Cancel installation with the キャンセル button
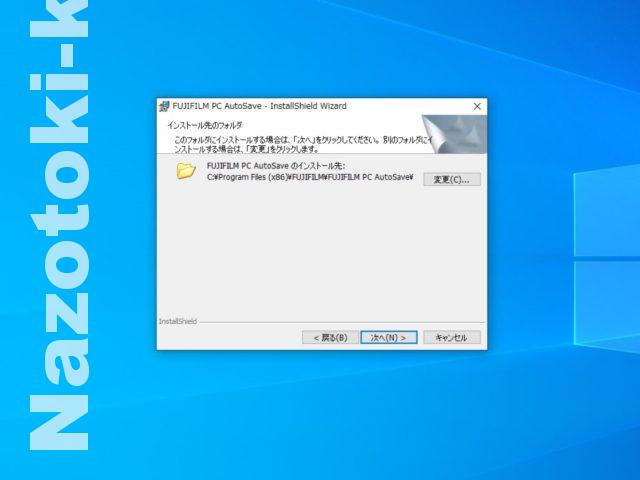The height and width of the screenshot is (480, 640). tap(451, 338)
